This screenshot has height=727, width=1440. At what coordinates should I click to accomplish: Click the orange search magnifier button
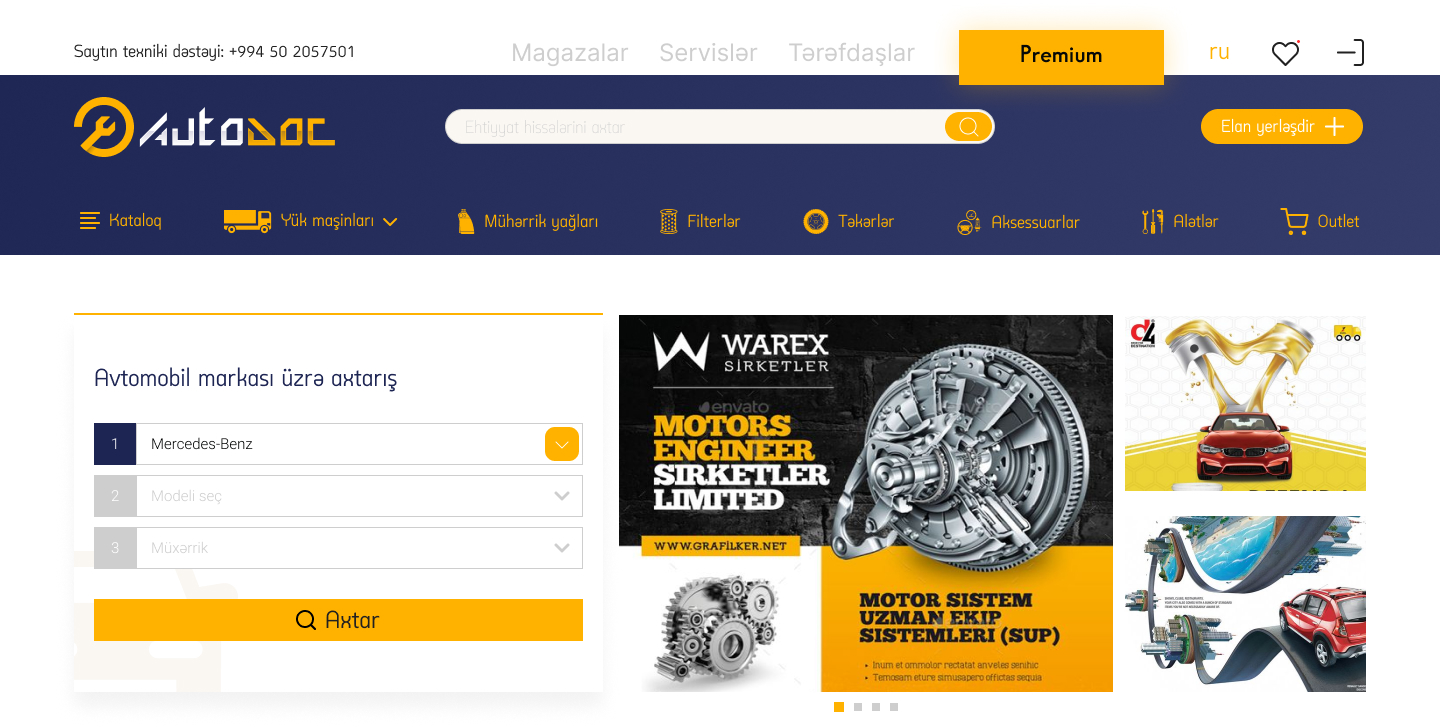pos(968,127)
